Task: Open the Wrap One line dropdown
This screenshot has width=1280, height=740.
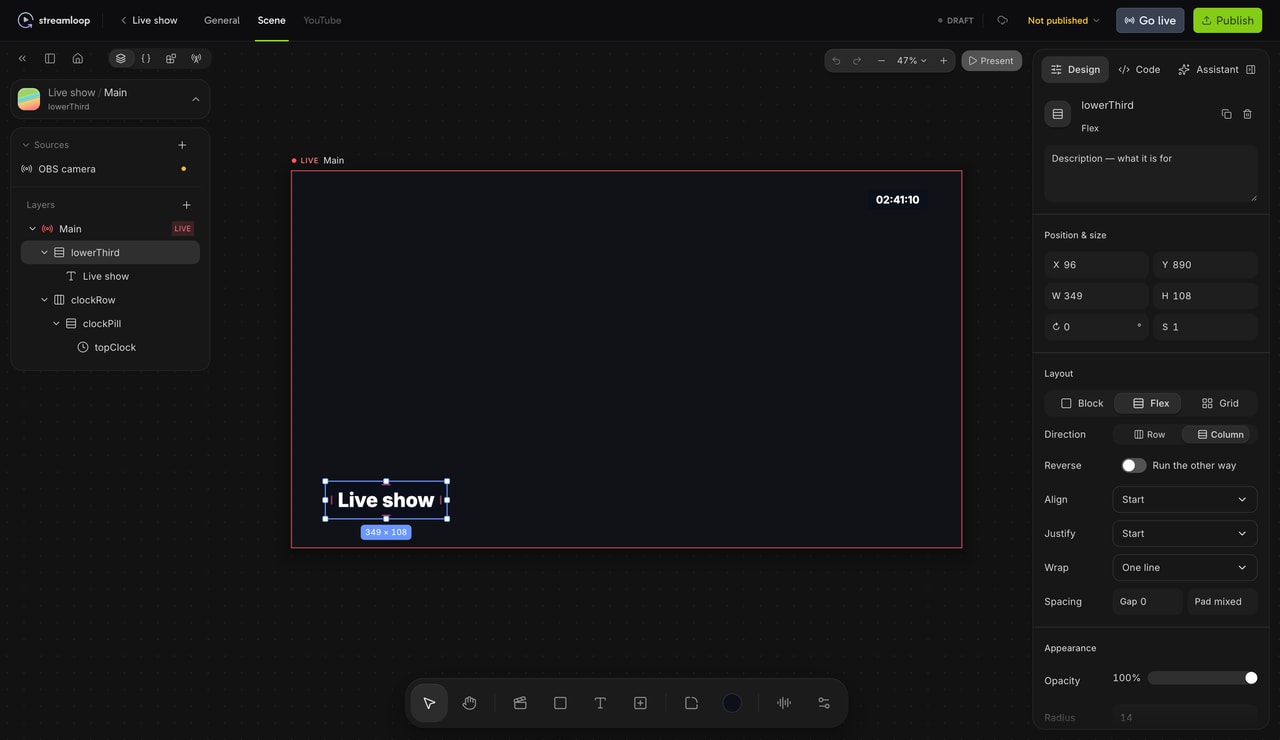Action: coord(1184,567)
